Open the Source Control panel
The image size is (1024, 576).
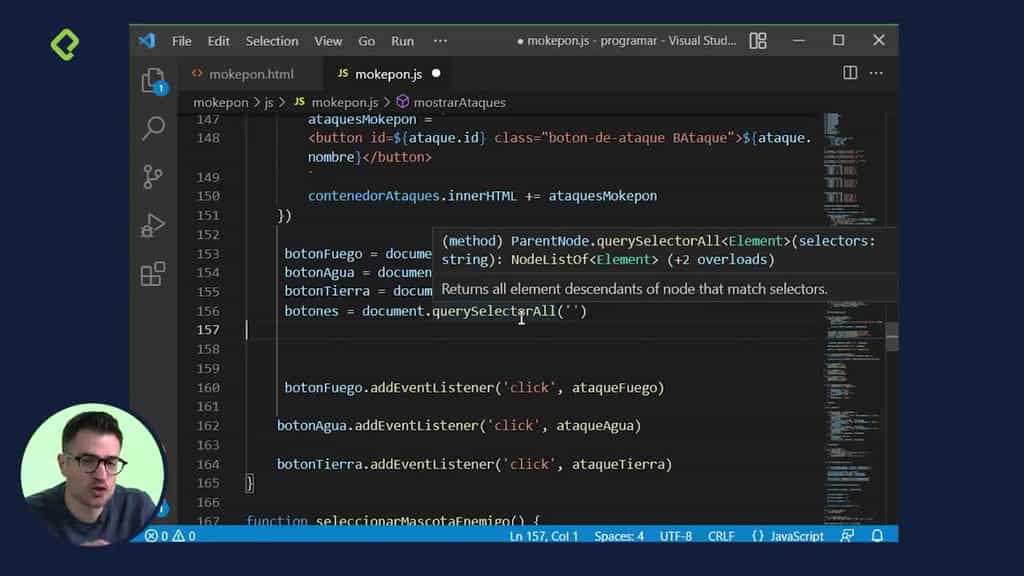154,177
